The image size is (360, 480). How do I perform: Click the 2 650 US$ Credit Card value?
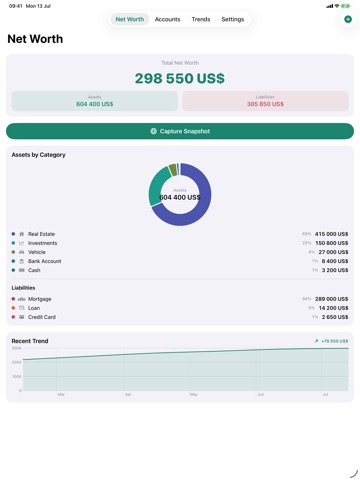tap(335, 317)
